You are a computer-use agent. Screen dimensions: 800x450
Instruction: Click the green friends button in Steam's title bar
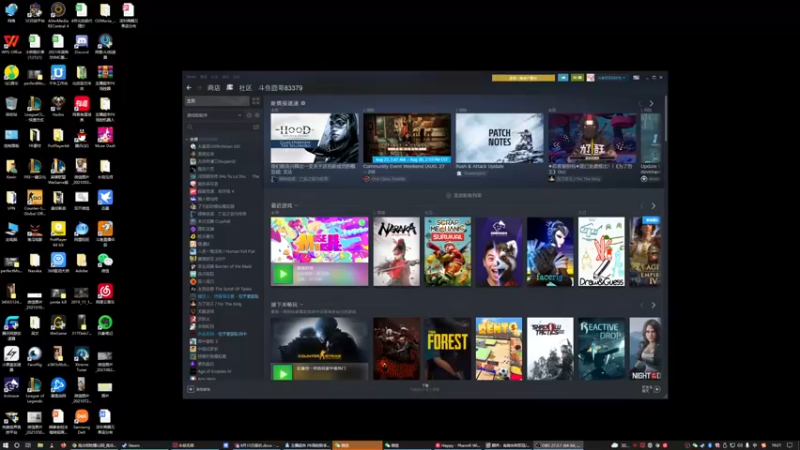tap(577, 78)
